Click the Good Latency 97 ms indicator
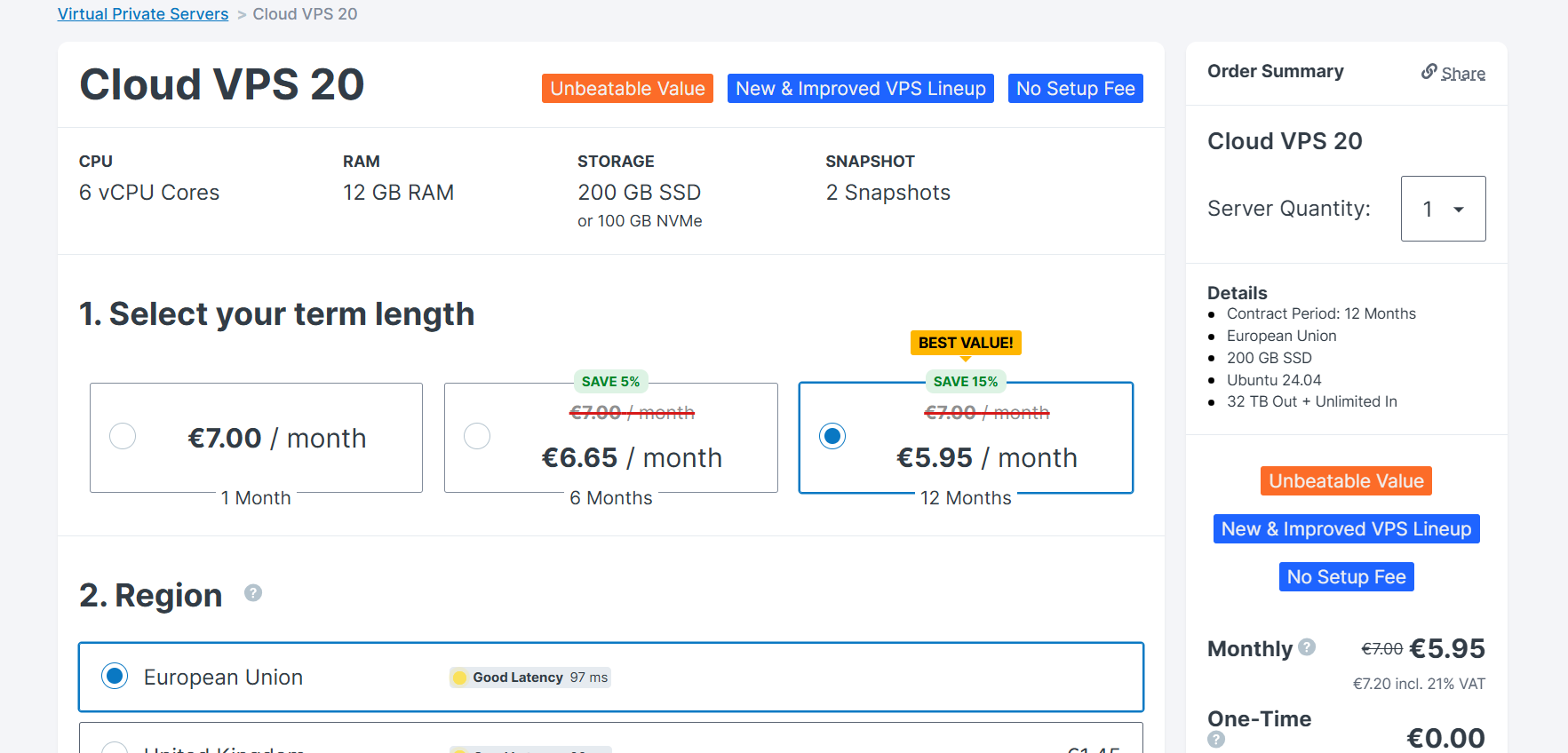The height and width of the screenshot is (753, 1568). tap(530, 678)
